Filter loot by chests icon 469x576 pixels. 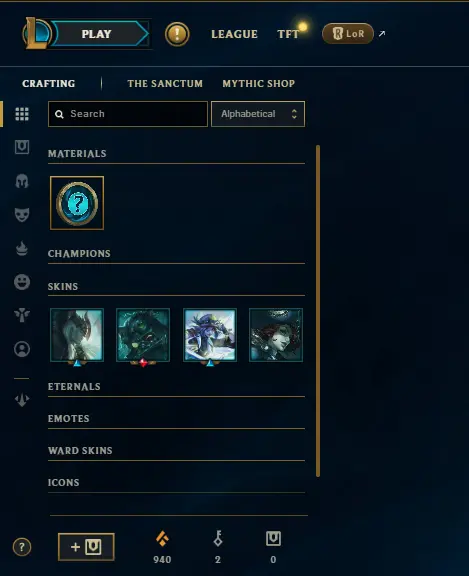(x=22, y=147)
